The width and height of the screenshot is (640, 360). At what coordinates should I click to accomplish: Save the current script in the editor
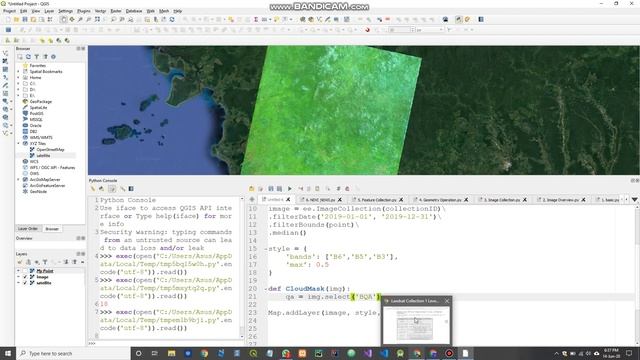tap(271, 189)
